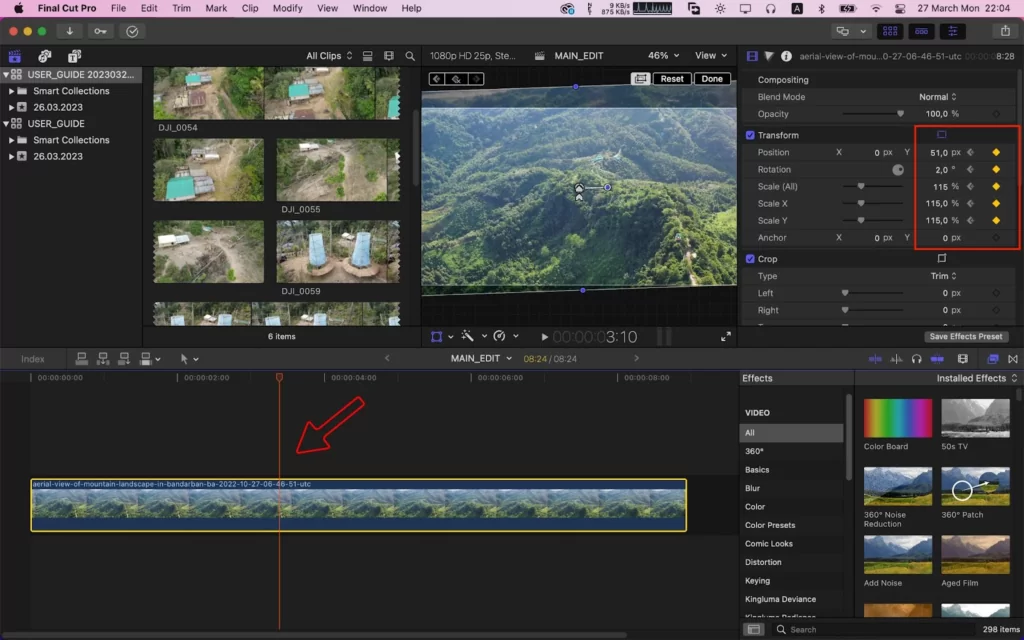Open the Window menu
The image size is (1024, 640).
click(x=370, y=8)
